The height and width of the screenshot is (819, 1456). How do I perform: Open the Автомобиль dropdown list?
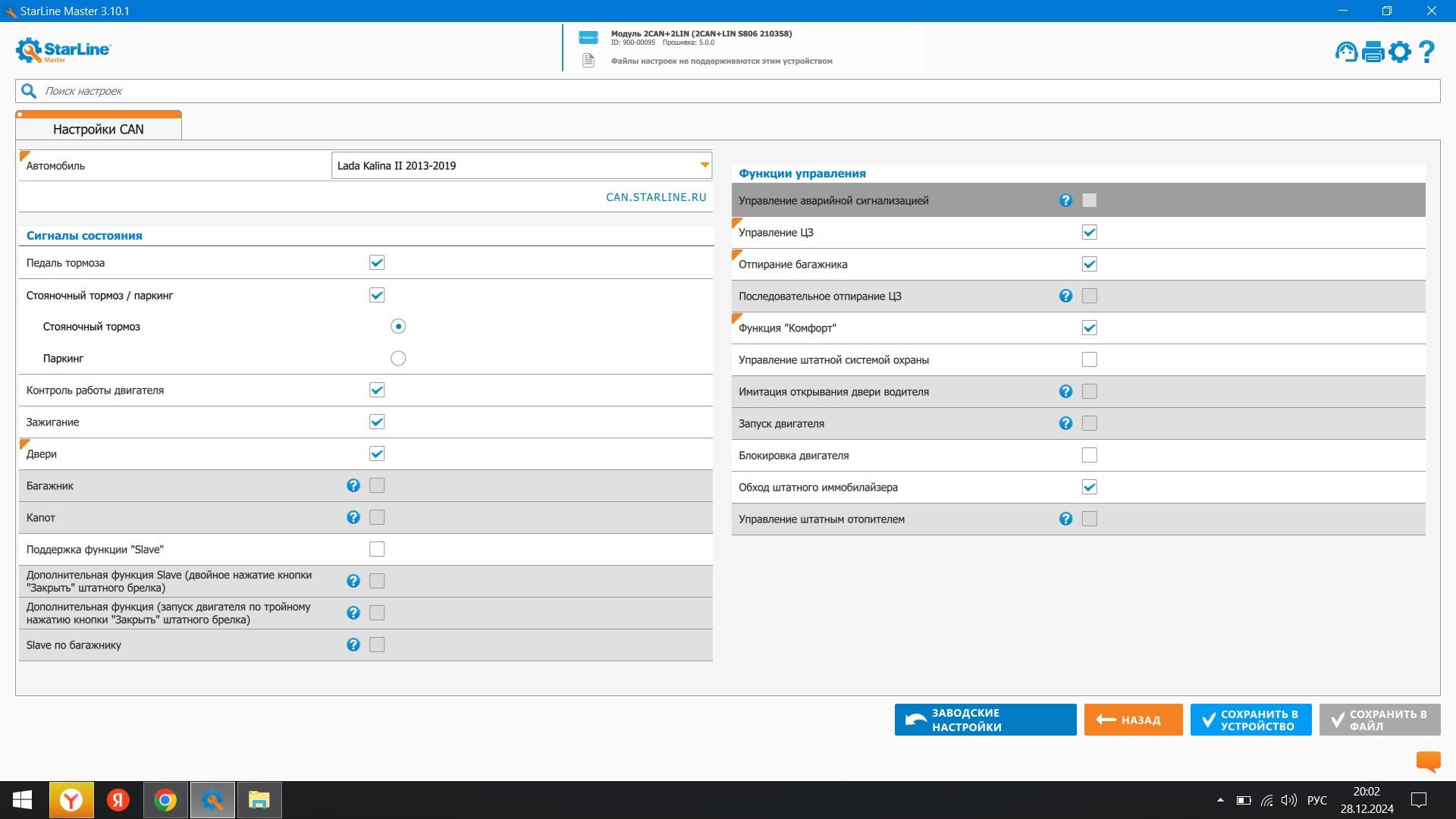522,165
